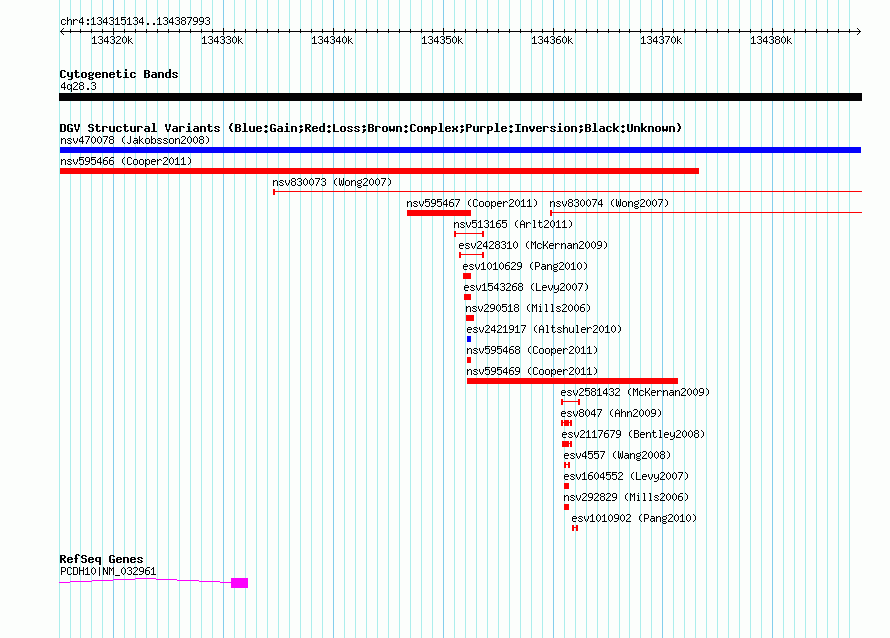Click esv2428310 (McKernan2009) label

click(x=533, y=245)
